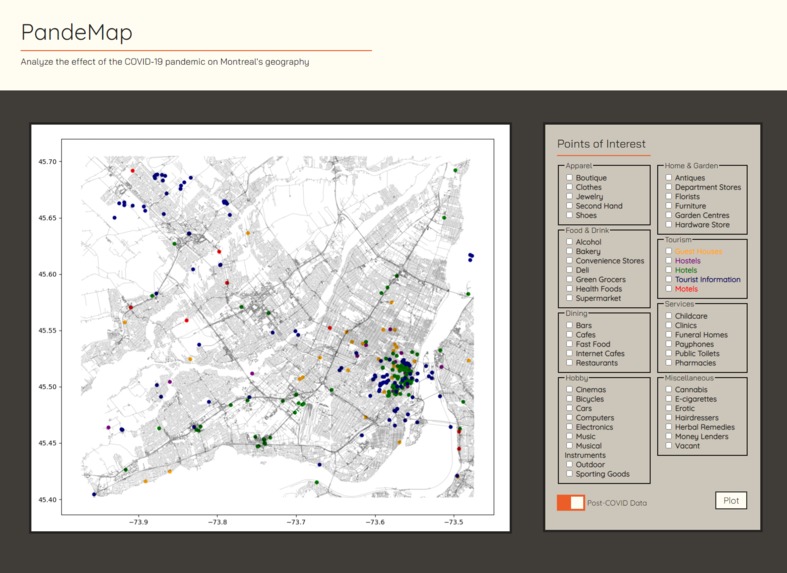
Task: Enable the Internet Cafes checkbox
Action: tap(569, 353)
